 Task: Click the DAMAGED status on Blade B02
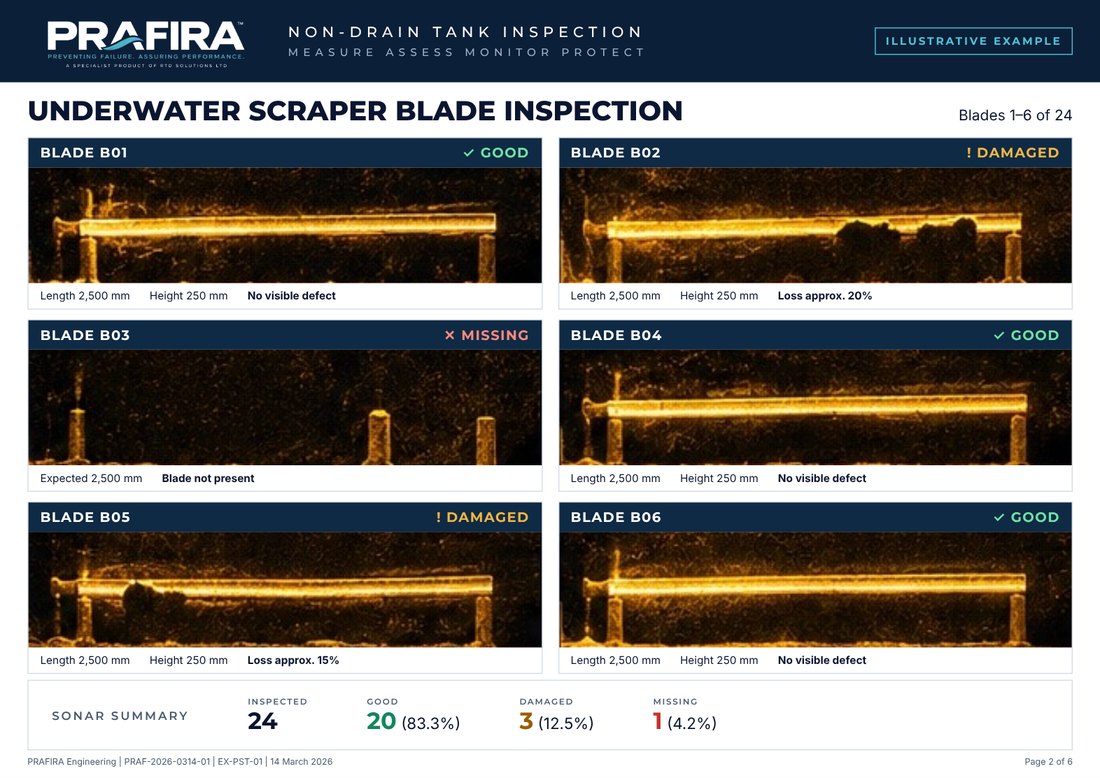pyautogui.click(x=1012, y=153)
